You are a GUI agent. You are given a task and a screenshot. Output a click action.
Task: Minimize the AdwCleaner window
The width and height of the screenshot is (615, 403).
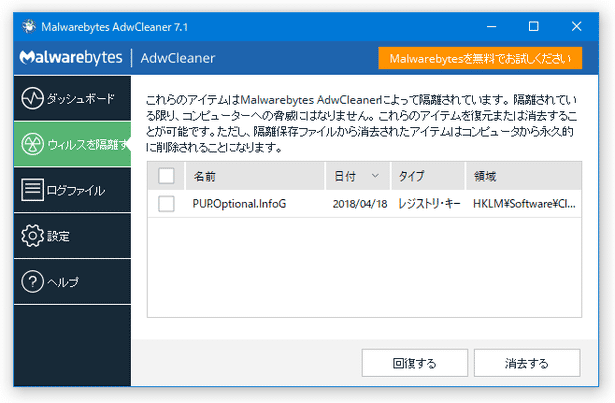tap(491, 27)
